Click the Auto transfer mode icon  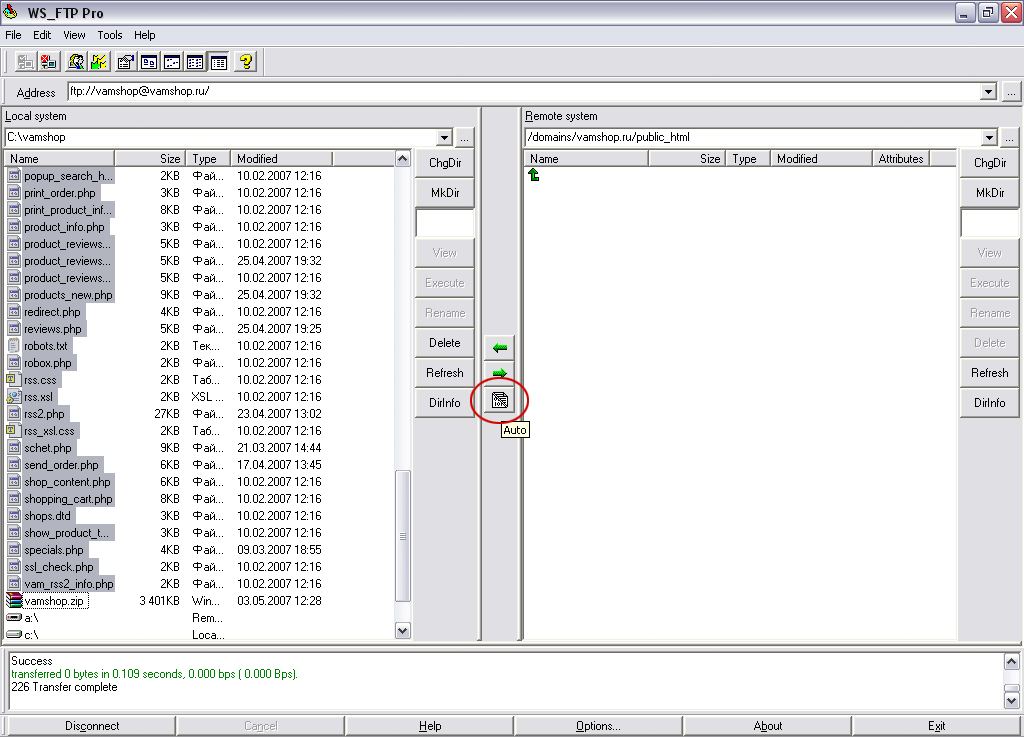point(500,400)
